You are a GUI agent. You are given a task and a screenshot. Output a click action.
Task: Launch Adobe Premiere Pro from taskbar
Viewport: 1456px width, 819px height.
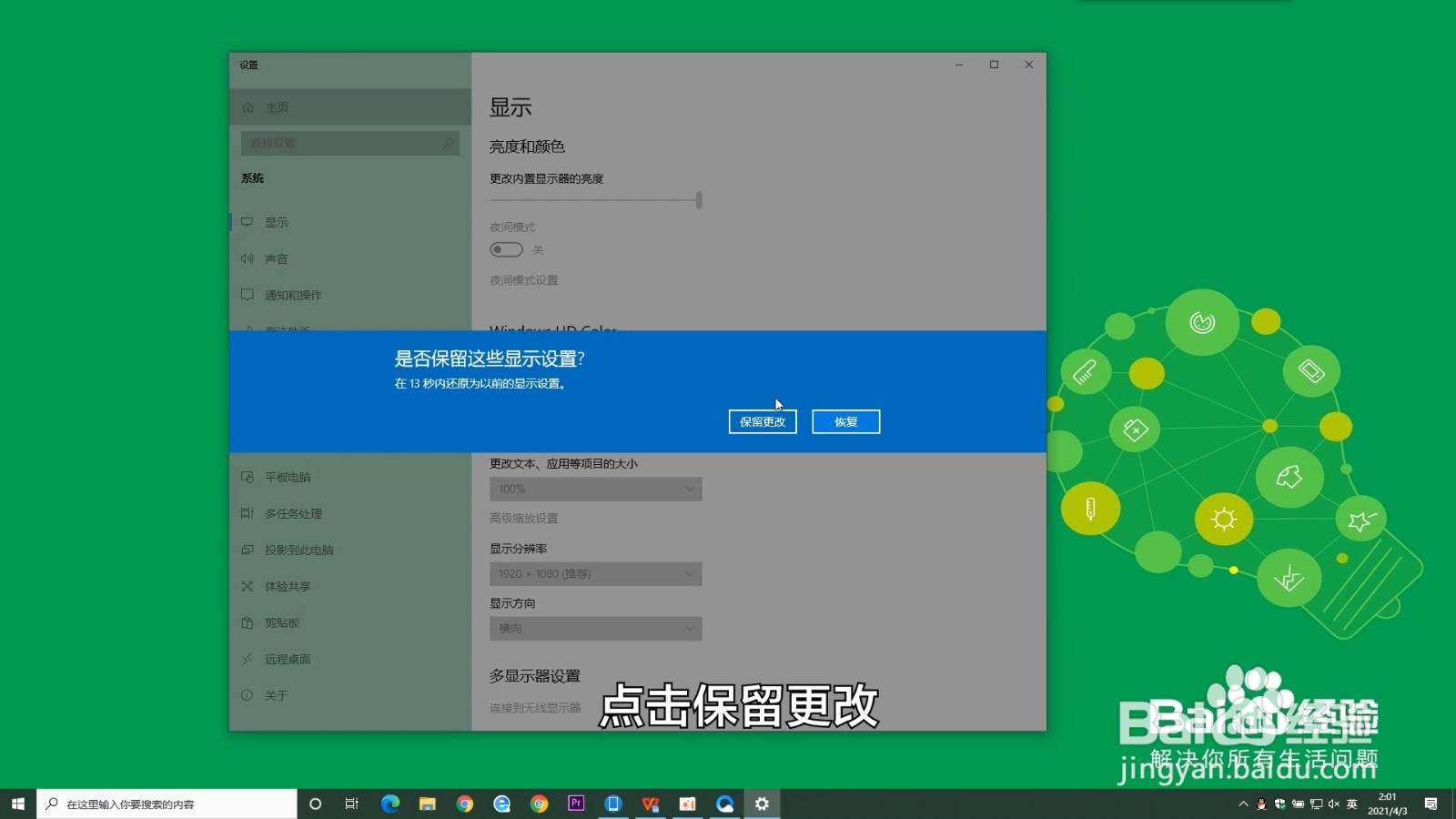coord(576,804)
